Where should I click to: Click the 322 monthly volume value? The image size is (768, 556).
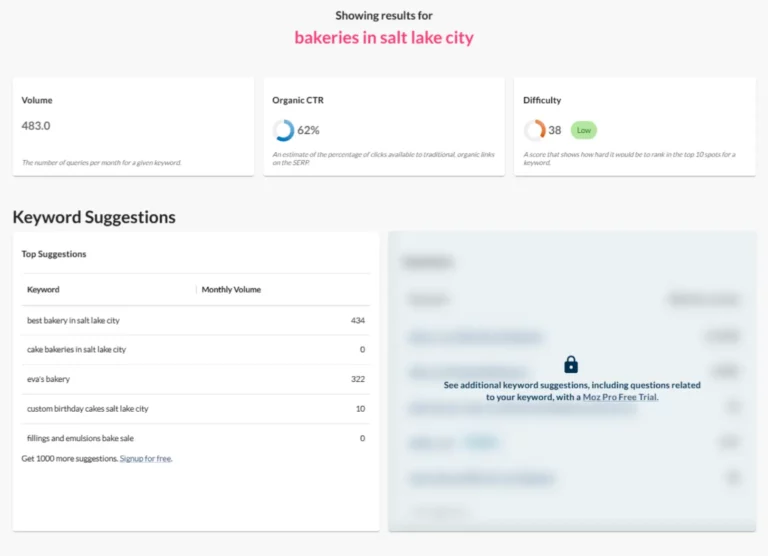click(x=358, y=379)
